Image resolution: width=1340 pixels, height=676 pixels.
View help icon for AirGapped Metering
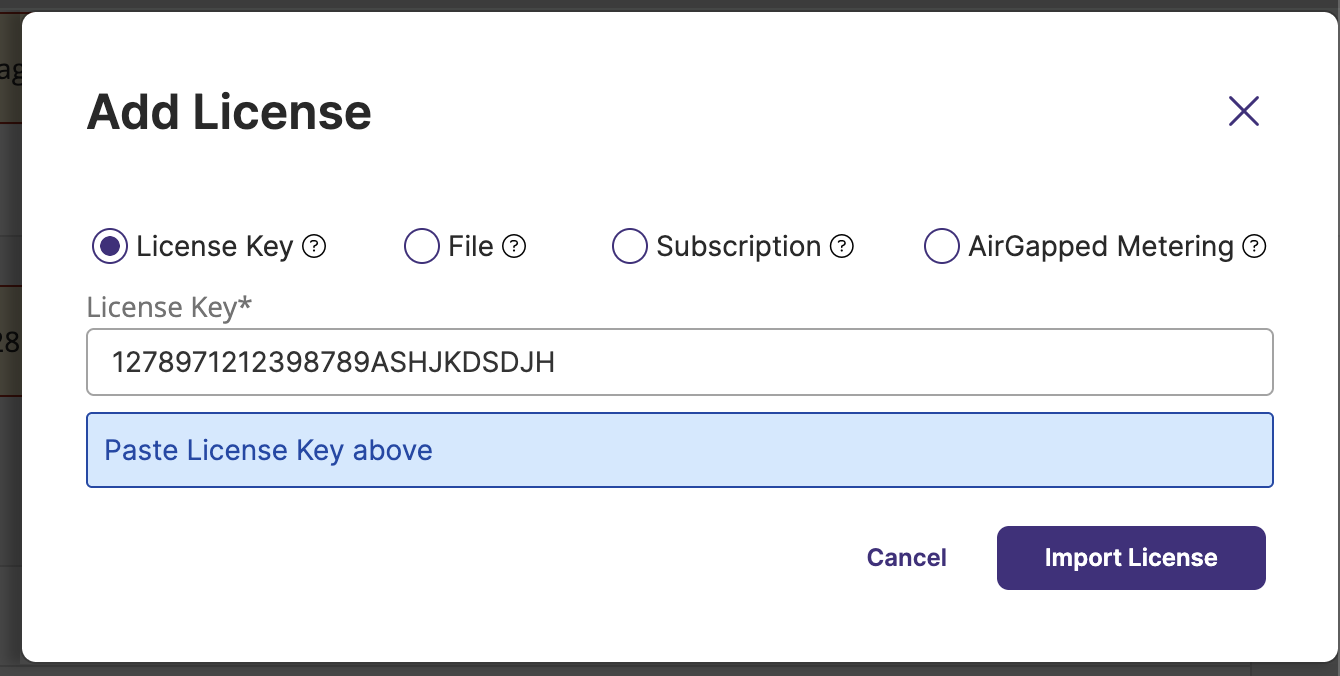tap(1254, 246)
